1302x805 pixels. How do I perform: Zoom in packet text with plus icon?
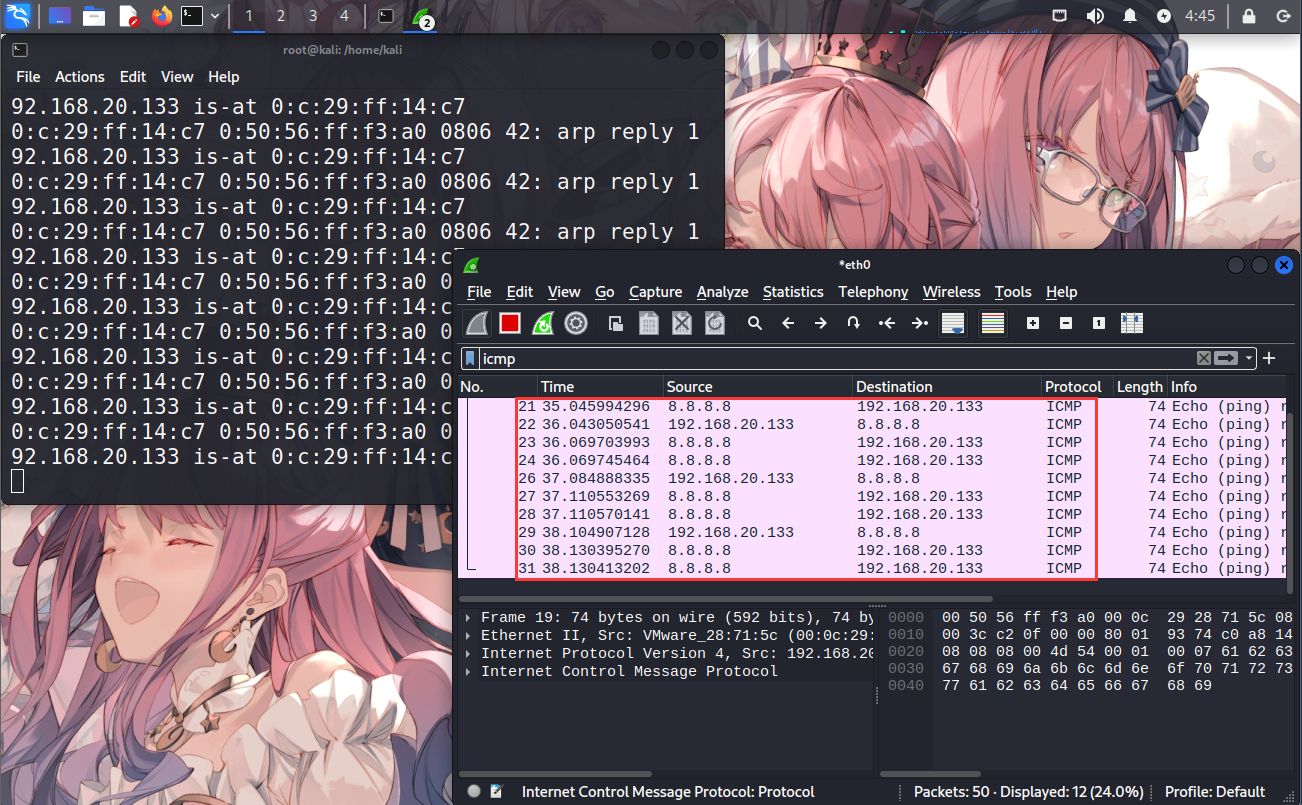(x=1033, y=323)
